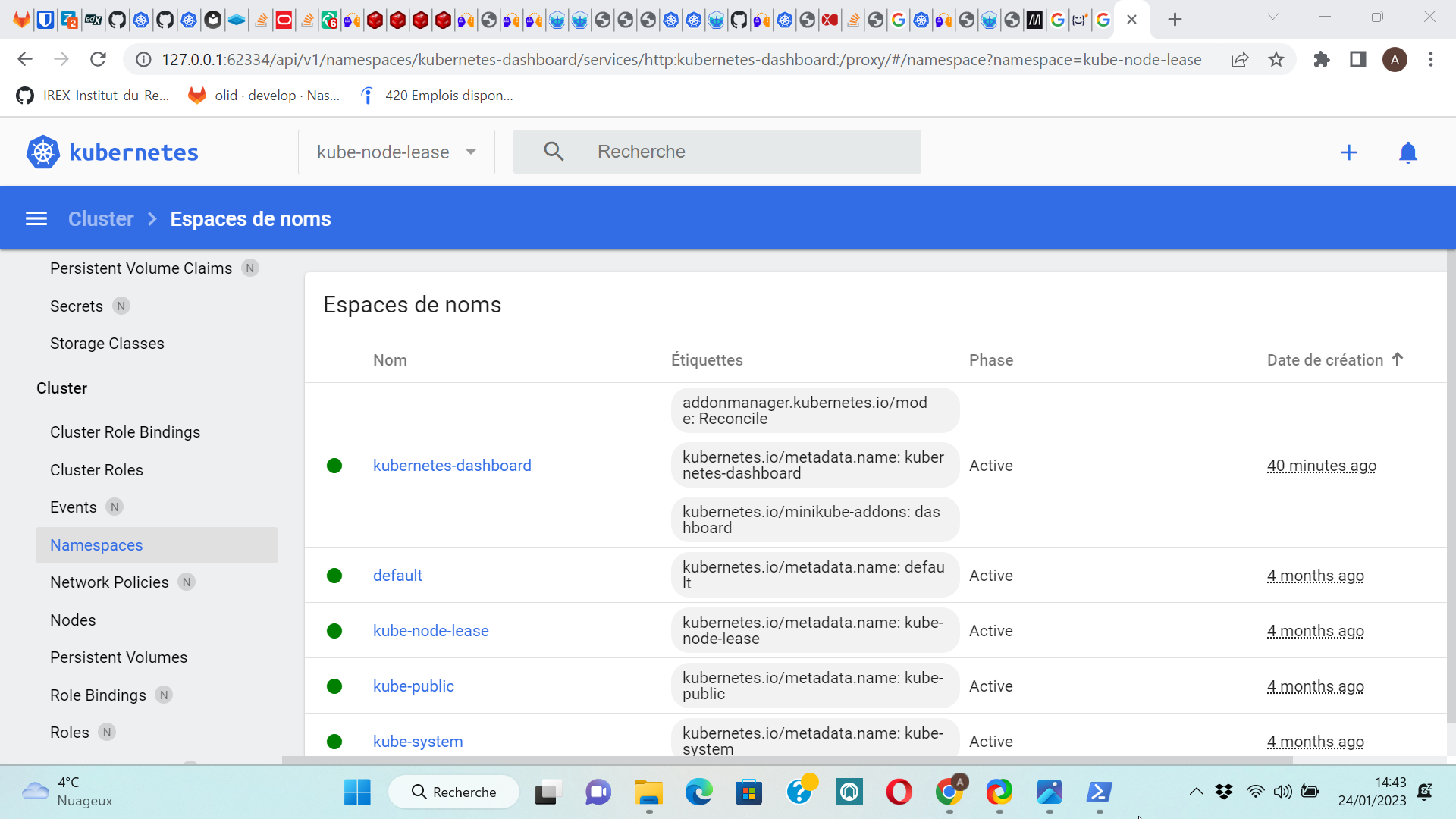
Task: Click the Kubernetes logo icon
Action: click(43, 152)
